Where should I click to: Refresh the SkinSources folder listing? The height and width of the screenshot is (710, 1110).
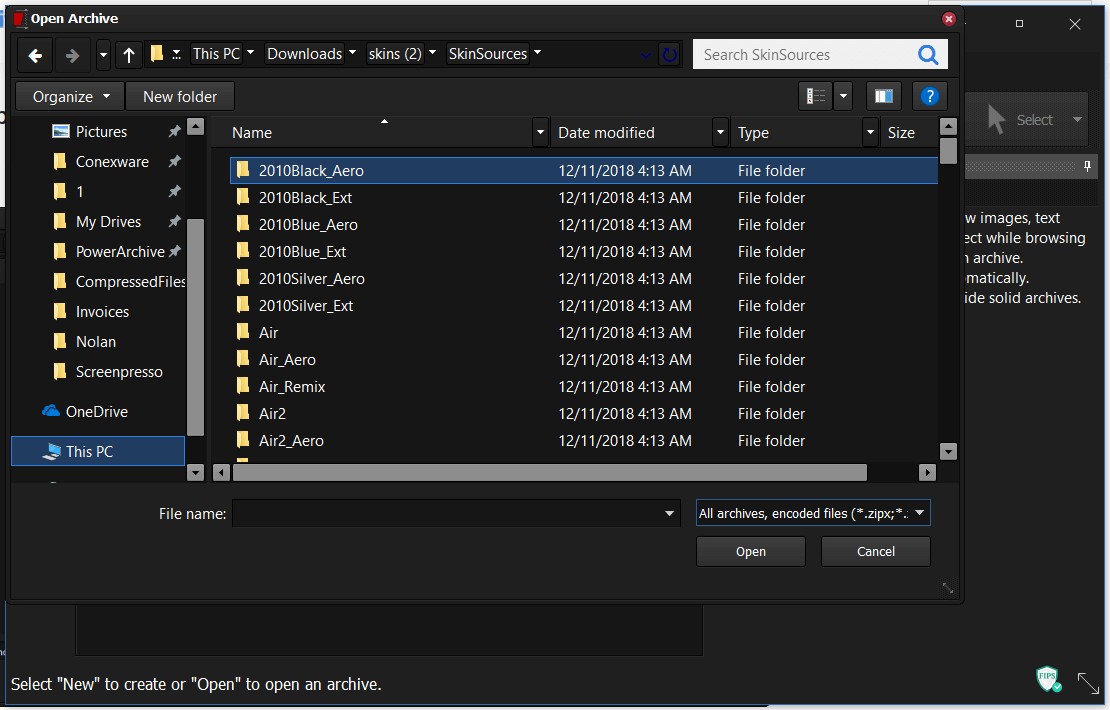pyautogui.click(x=670, y=55)
